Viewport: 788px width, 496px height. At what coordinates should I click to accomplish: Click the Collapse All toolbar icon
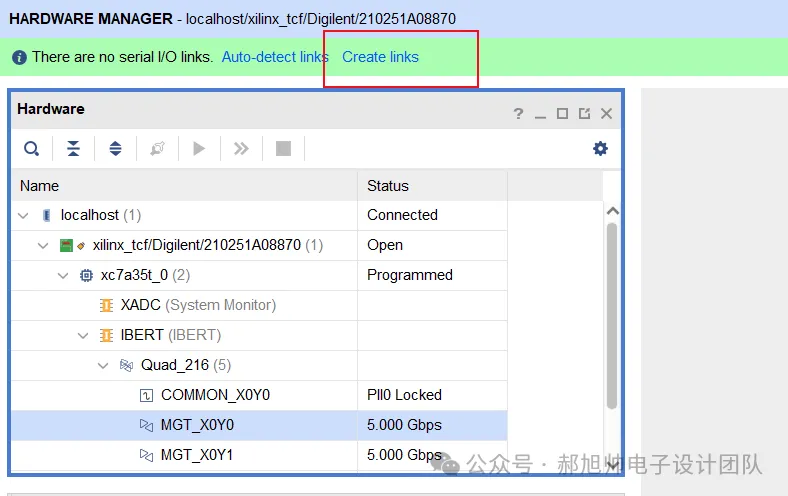pyautogui.click(x=73, y=149)
